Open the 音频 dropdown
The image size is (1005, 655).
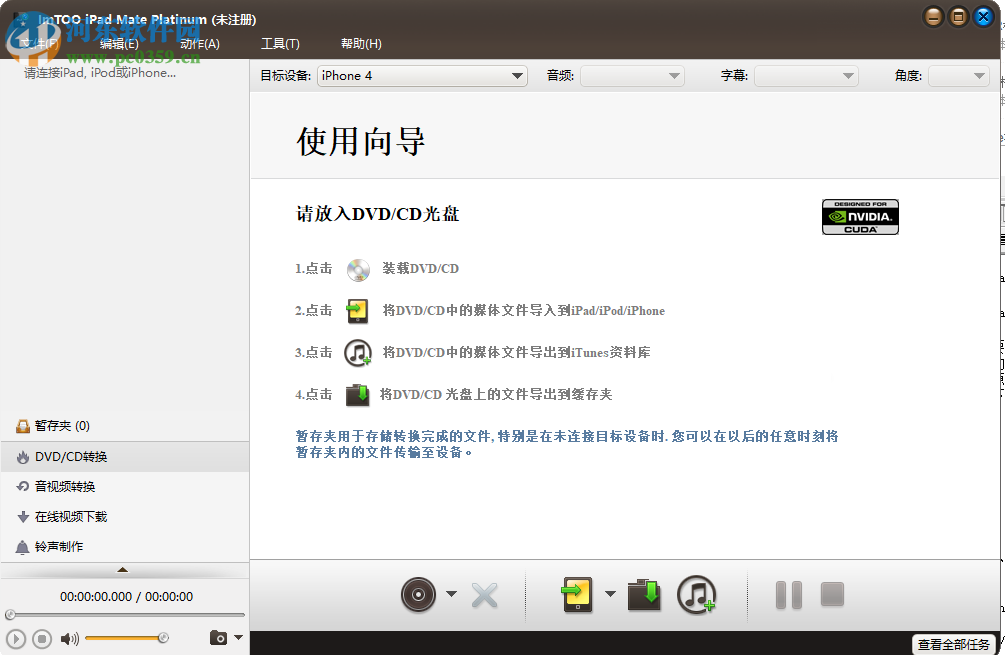point(633,75)
